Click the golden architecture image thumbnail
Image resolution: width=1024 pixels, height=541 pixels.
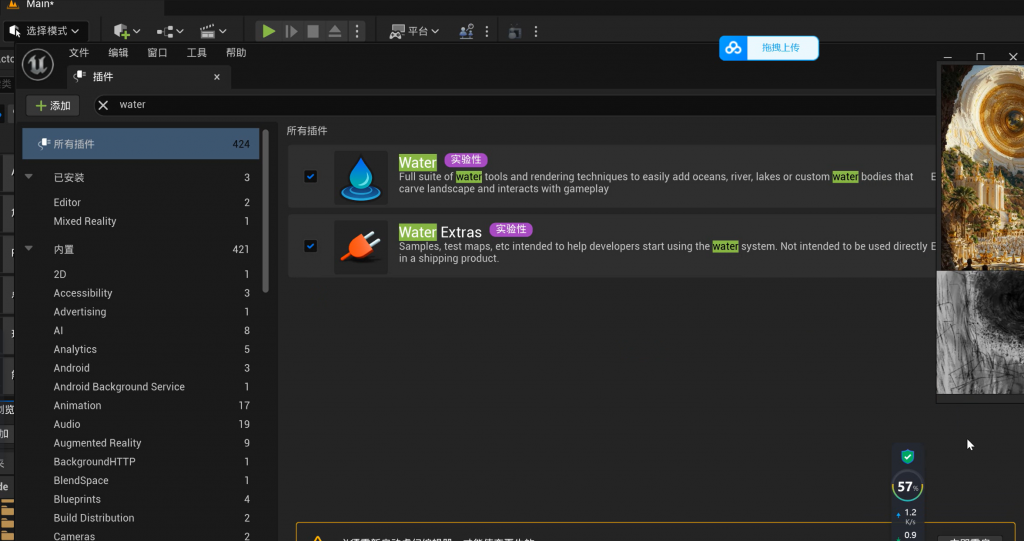(982, 167)
